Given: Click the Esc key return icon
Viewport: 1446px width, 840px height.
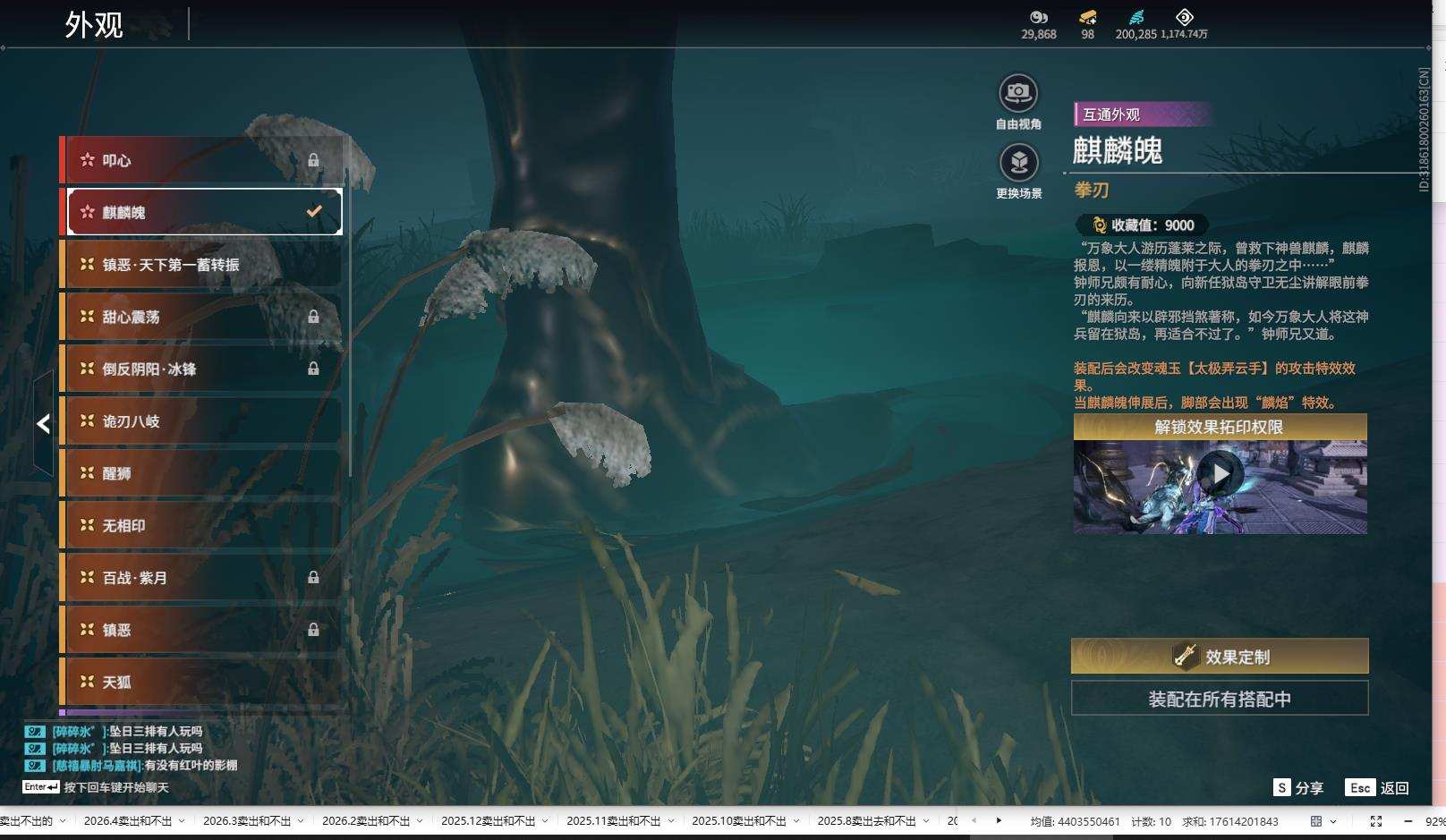Looking at the screenshot, I should pos(1360,787).
